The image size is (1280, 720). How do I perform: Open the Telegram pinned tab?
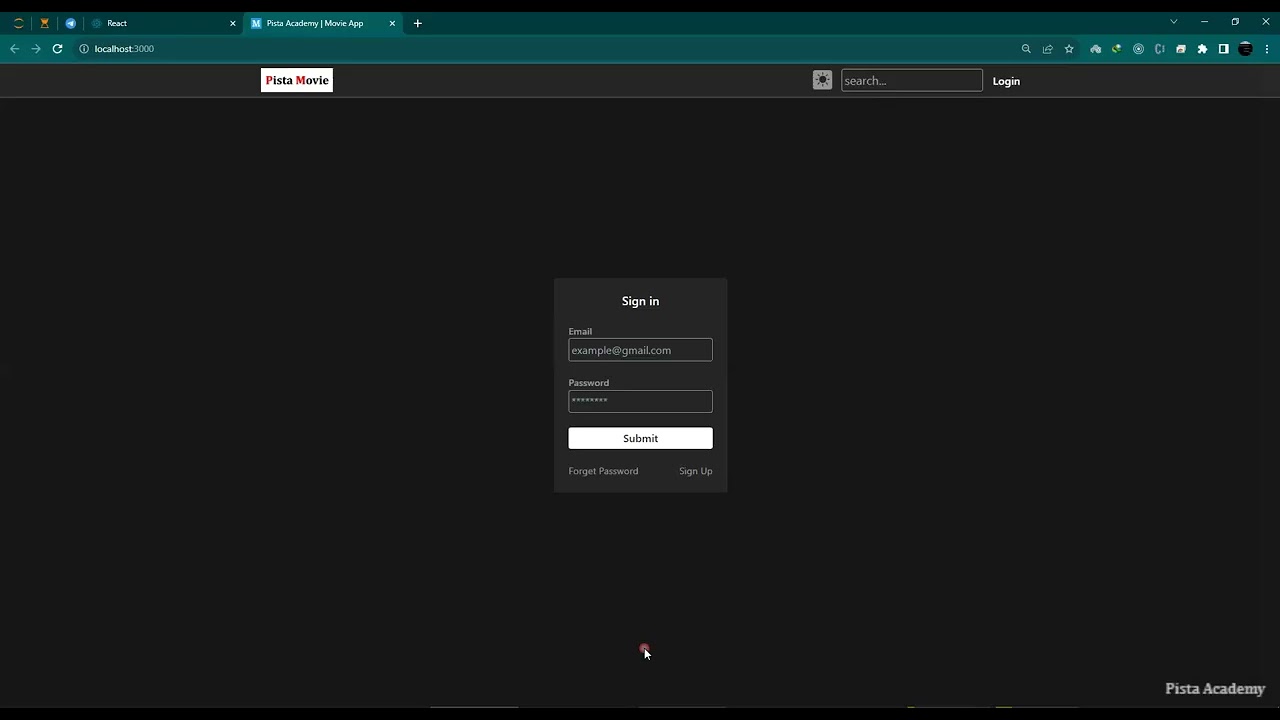pyautogui.click(x=70, y=23)
